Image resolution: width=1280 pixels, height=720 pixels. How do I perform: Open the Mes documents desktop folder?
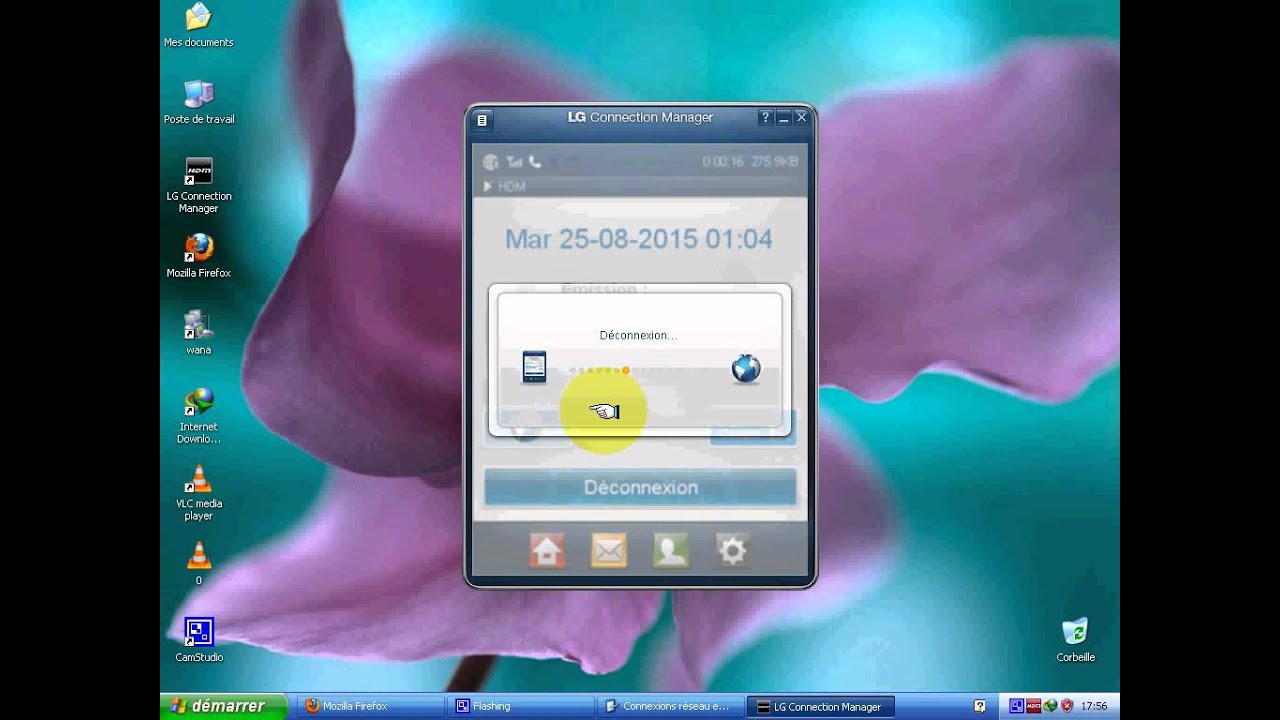pyautogui.click(x=198, y=25)
